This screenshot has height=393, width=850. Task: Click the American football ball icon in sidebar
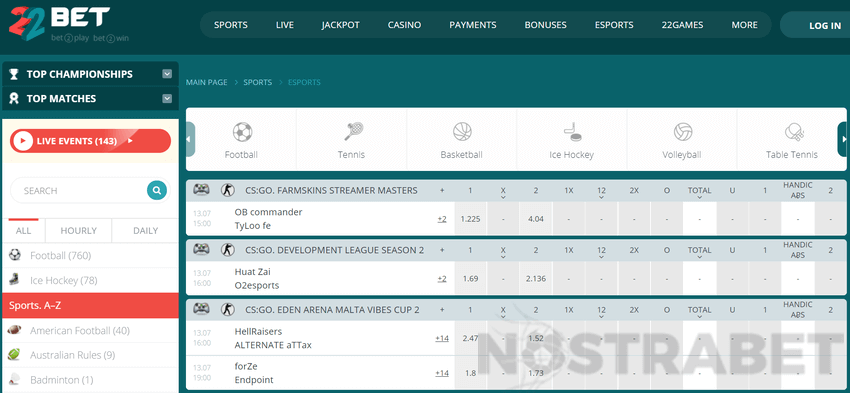click(15, 330)
